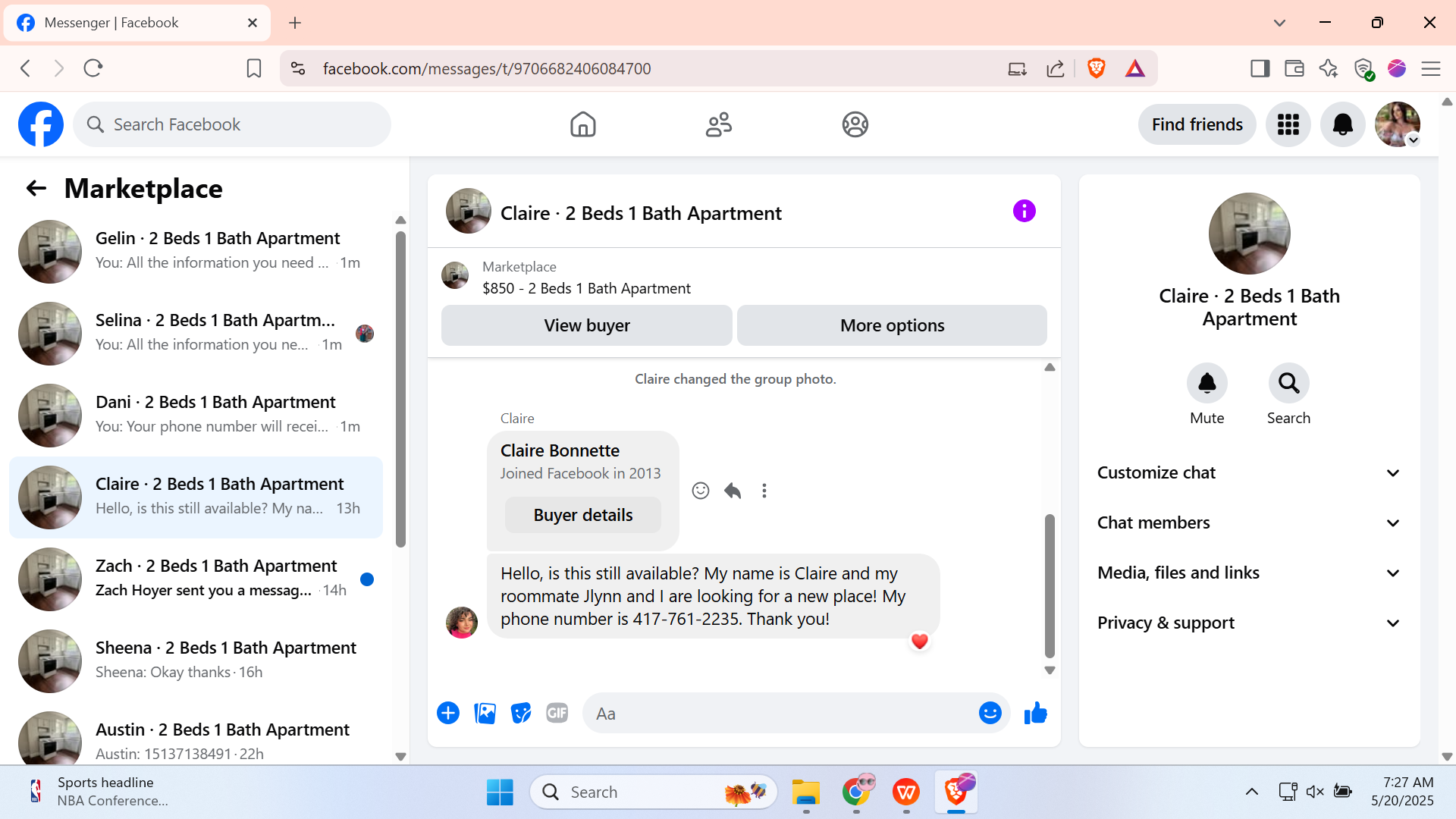Click the blue plus more actions icon
1456x819 pixels.
point(448,714)
